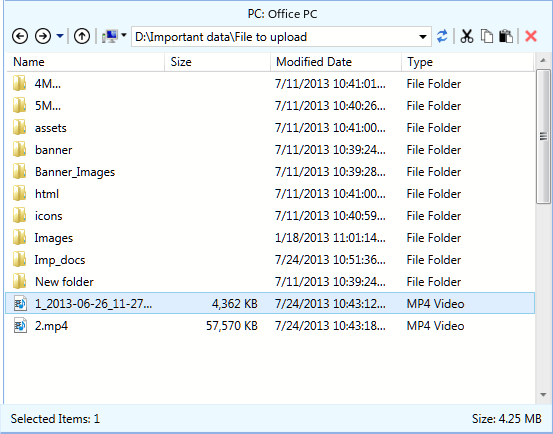Image resolution: width=553 pixels, height=434 pixels.
Task: Refresh the file listing
Action: click(x=442, y=36)
